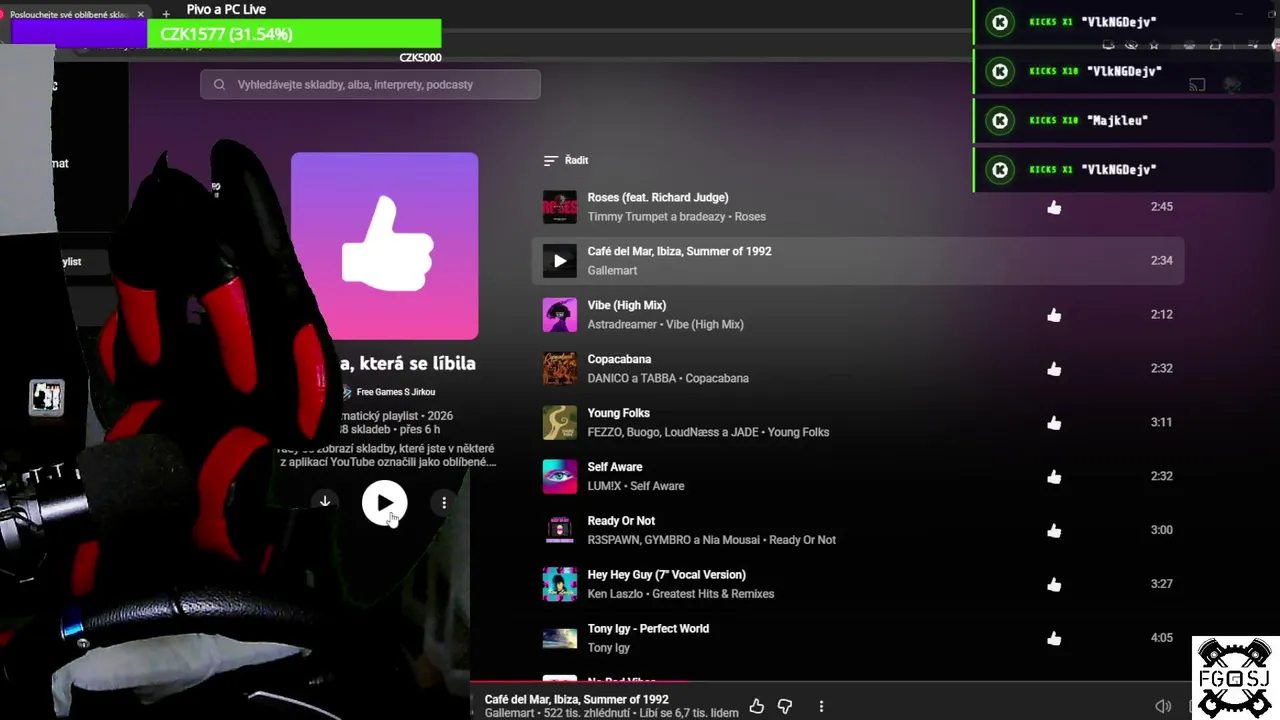
Task: Click the Cast icon near the top right
Action: [1196, 85]
